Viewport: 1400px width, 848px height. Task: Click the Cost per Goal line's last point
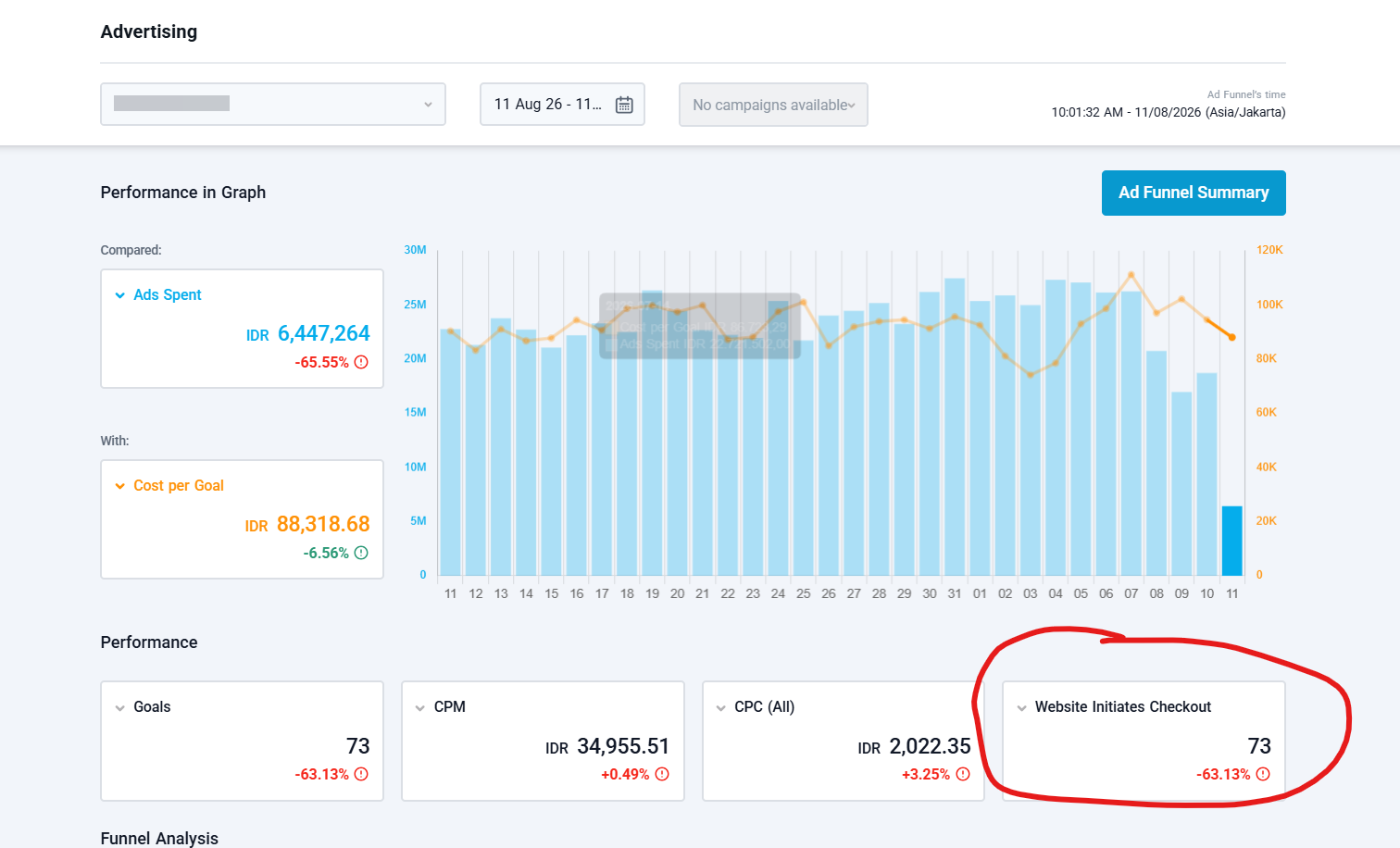point(1232,337)
